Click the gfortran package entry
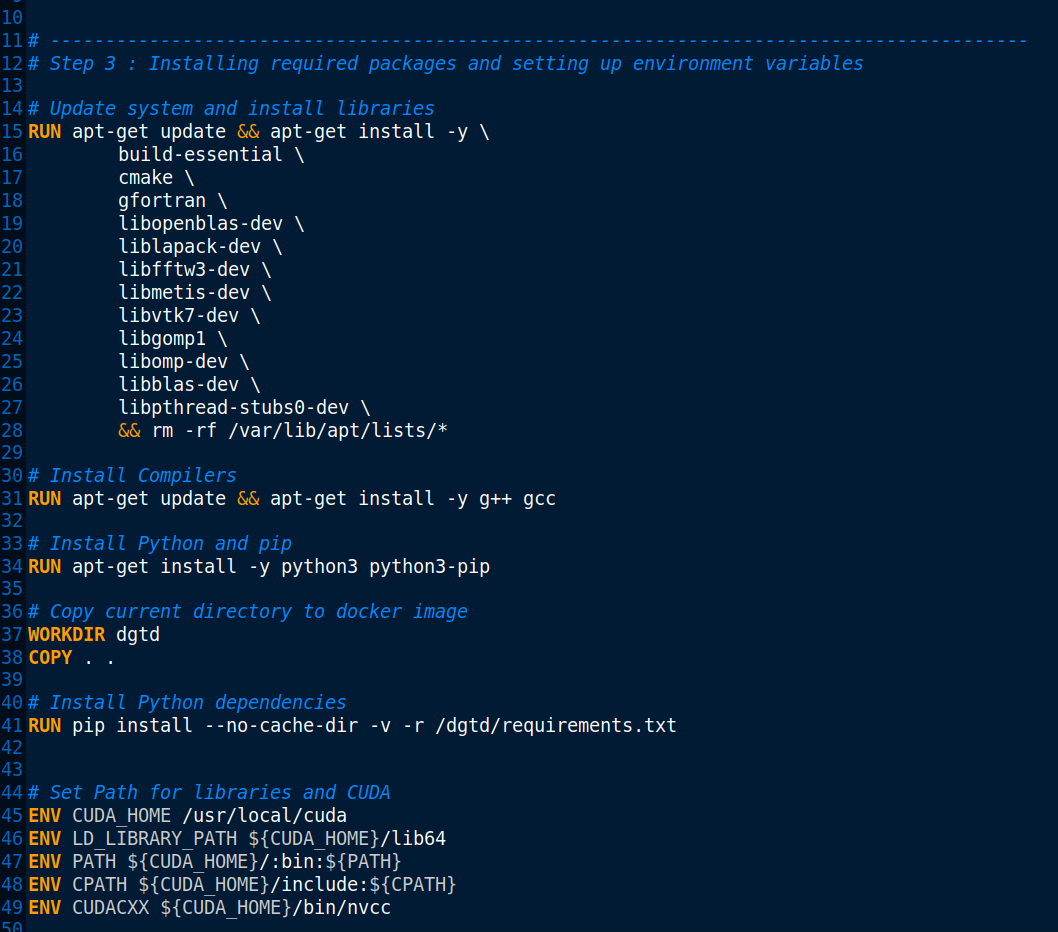 162,200
